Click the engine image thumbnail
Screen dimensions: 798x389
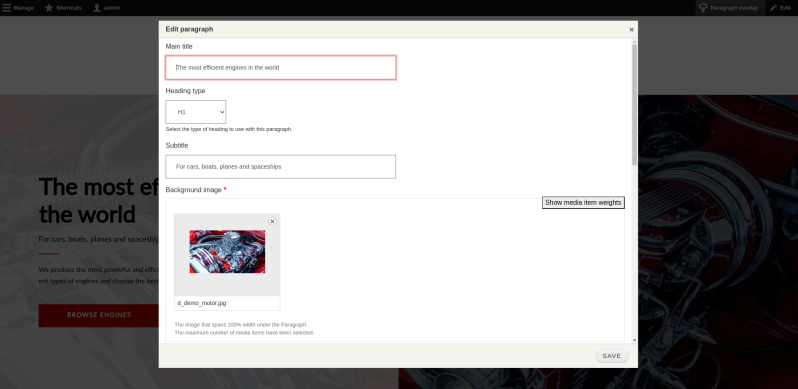click(227, 252)
